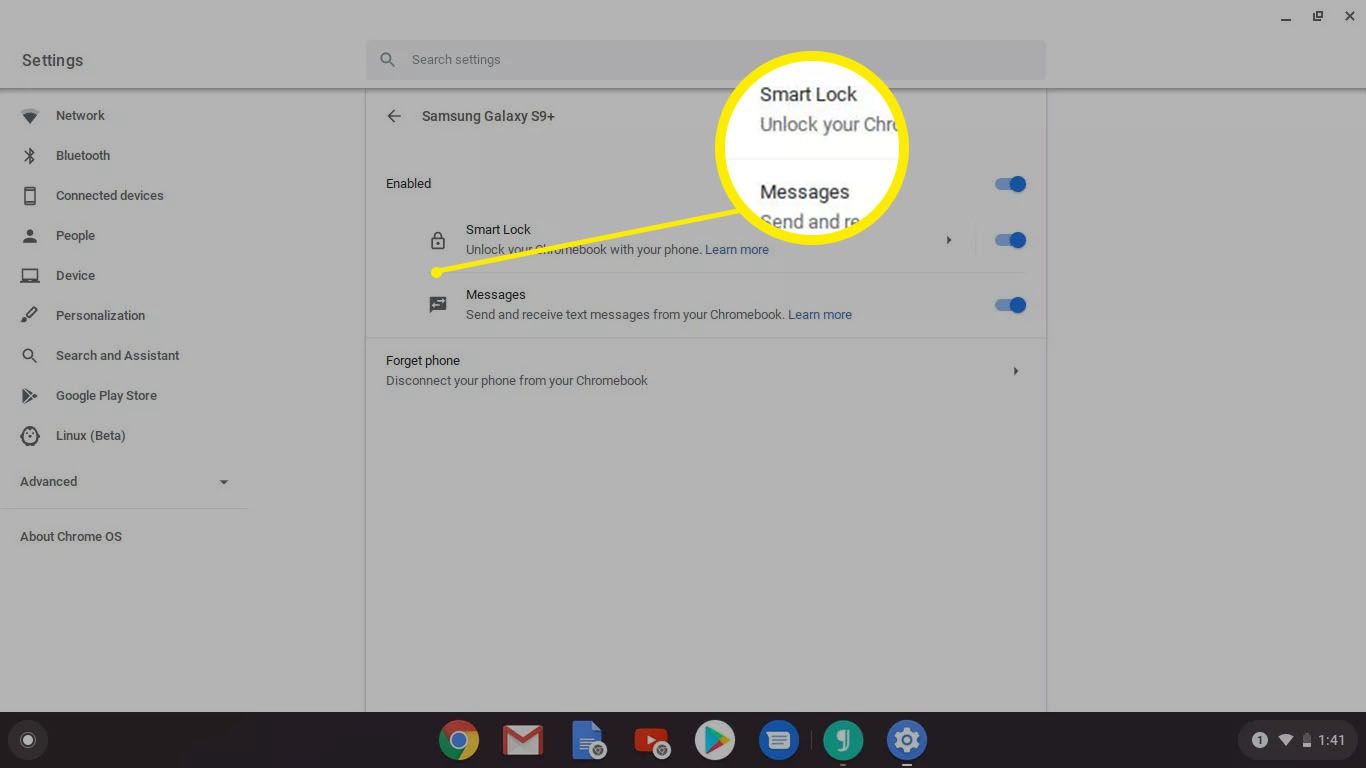Click the Samsung Galaxy S9+ heading

(488, 116)
